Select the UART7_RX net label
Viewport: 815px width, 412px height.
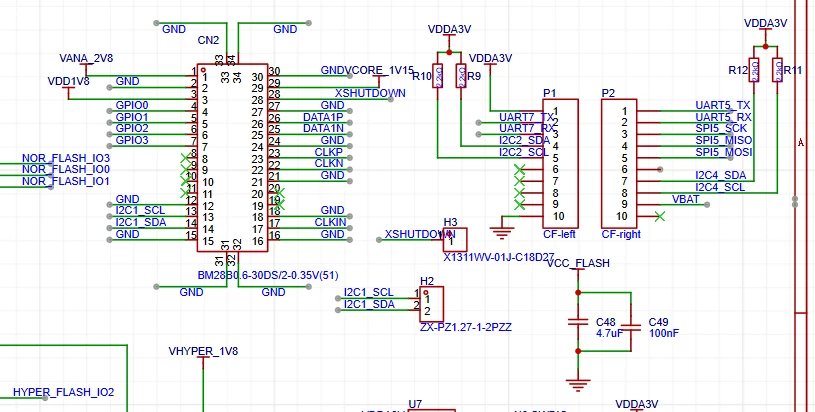tap(527, 128)
